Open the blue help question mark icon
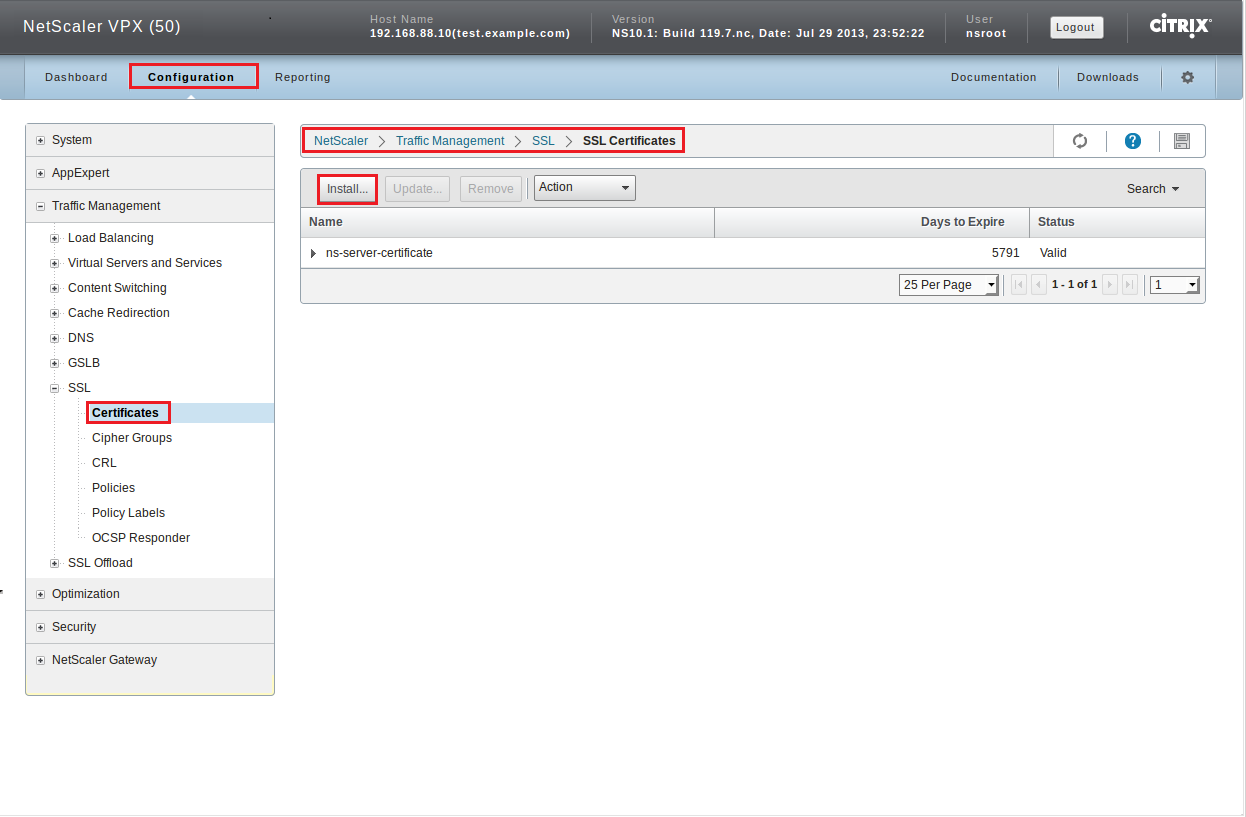This screenshot has width=1246, height=817. point(1133,141)
